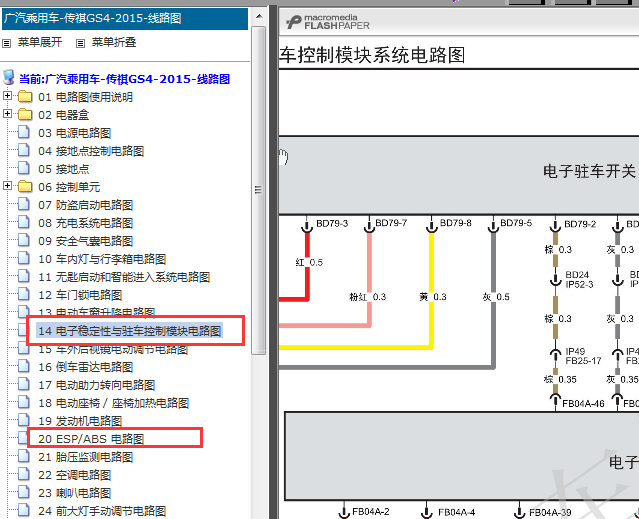Click connector label FB04A-39
Screen dimensions: 639x519
coord(550,512)
